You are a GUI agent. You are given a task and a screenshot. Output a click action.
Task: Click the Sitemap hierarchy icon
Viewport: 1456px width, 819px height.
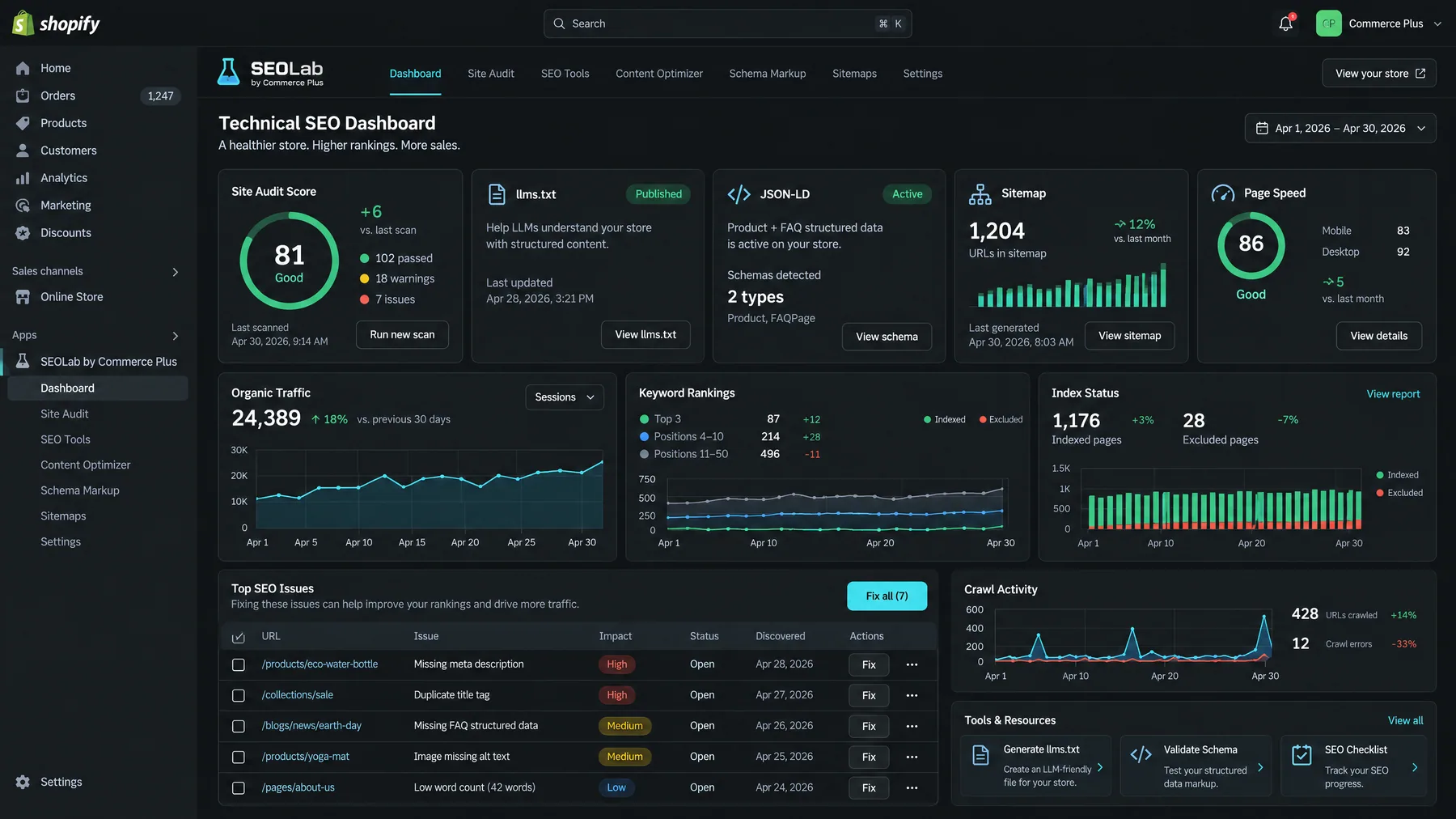pyautogui.click(x=980, y=193)
